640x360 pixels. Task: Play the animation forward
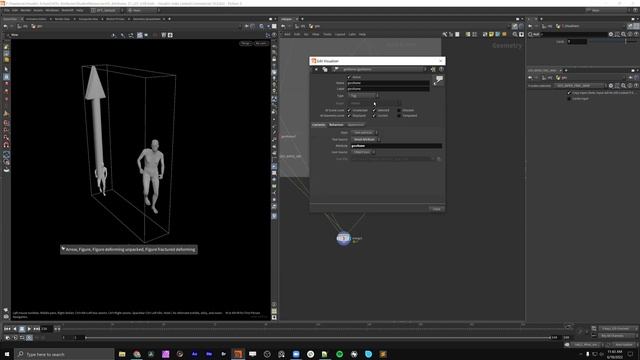click(x=29, y=329)
